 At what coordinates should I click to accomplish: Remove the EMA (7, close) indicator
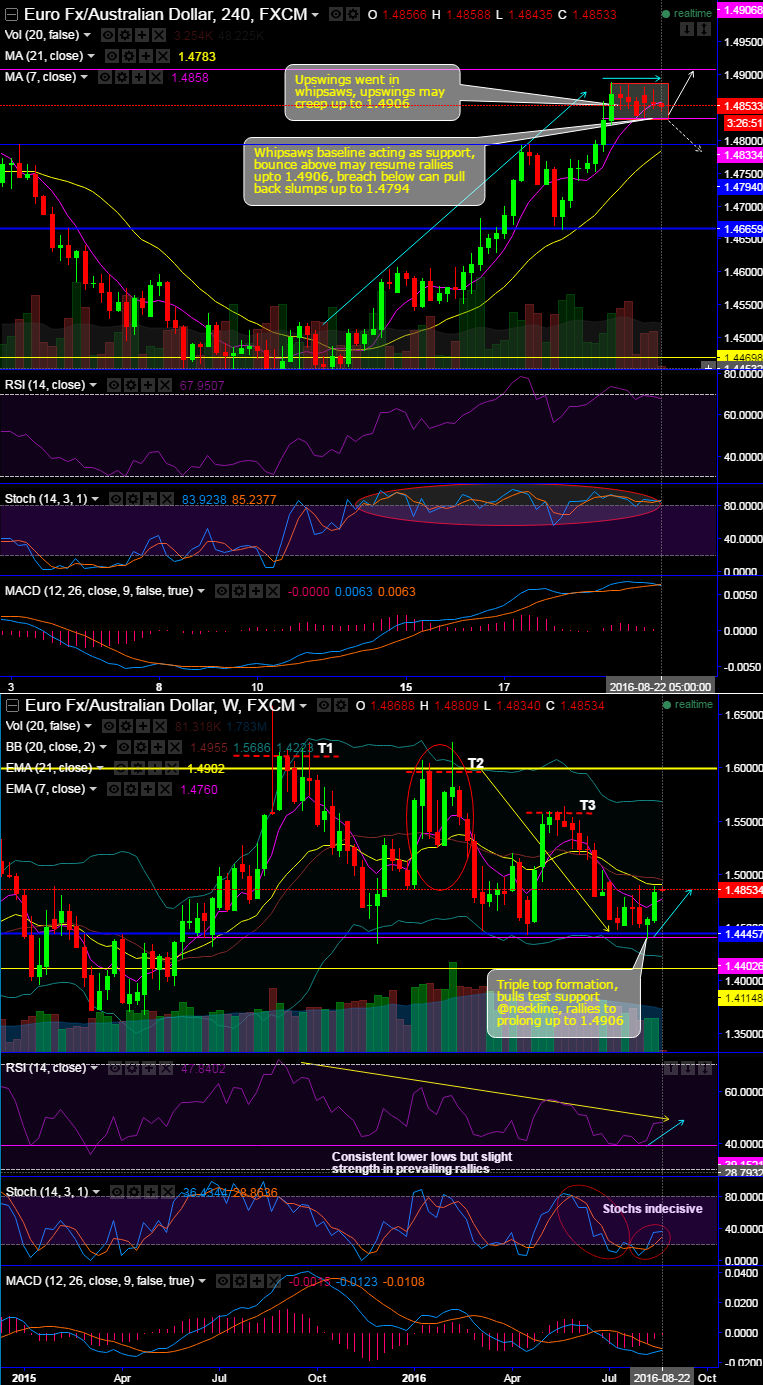point(165,789)
